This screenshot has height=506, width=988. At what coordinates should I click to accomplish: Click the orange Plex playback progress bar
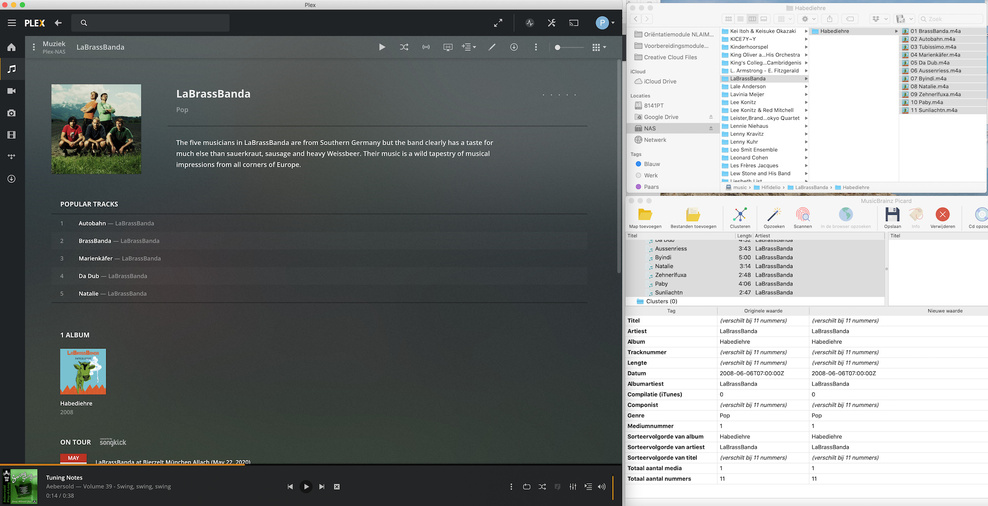pyautogui.click(x=122, y=465)
